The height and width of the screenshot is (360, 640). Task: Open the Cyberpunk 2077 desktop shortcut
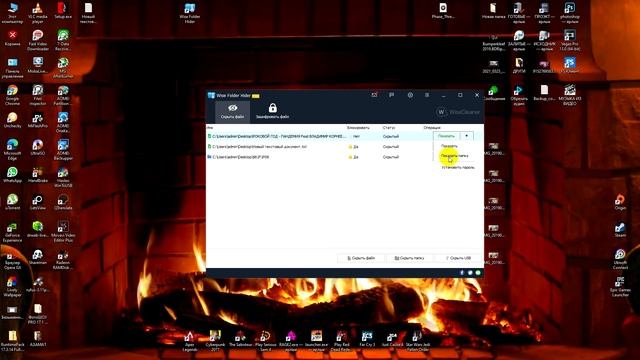coord(215,341)
